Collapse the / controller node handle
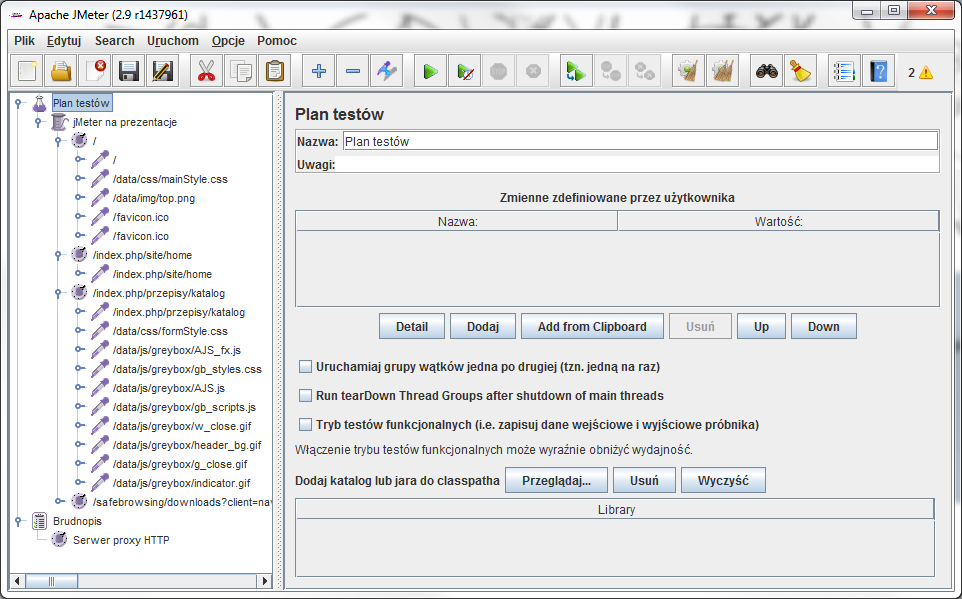 (58, 141)
